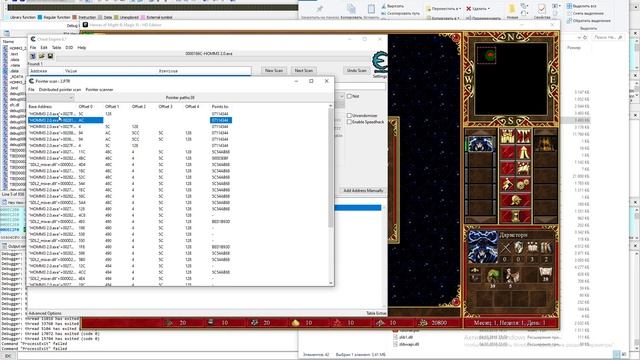Click Explorer Select all option
The width and height of the screenshot is (640, 360).
tap(581, 6)
